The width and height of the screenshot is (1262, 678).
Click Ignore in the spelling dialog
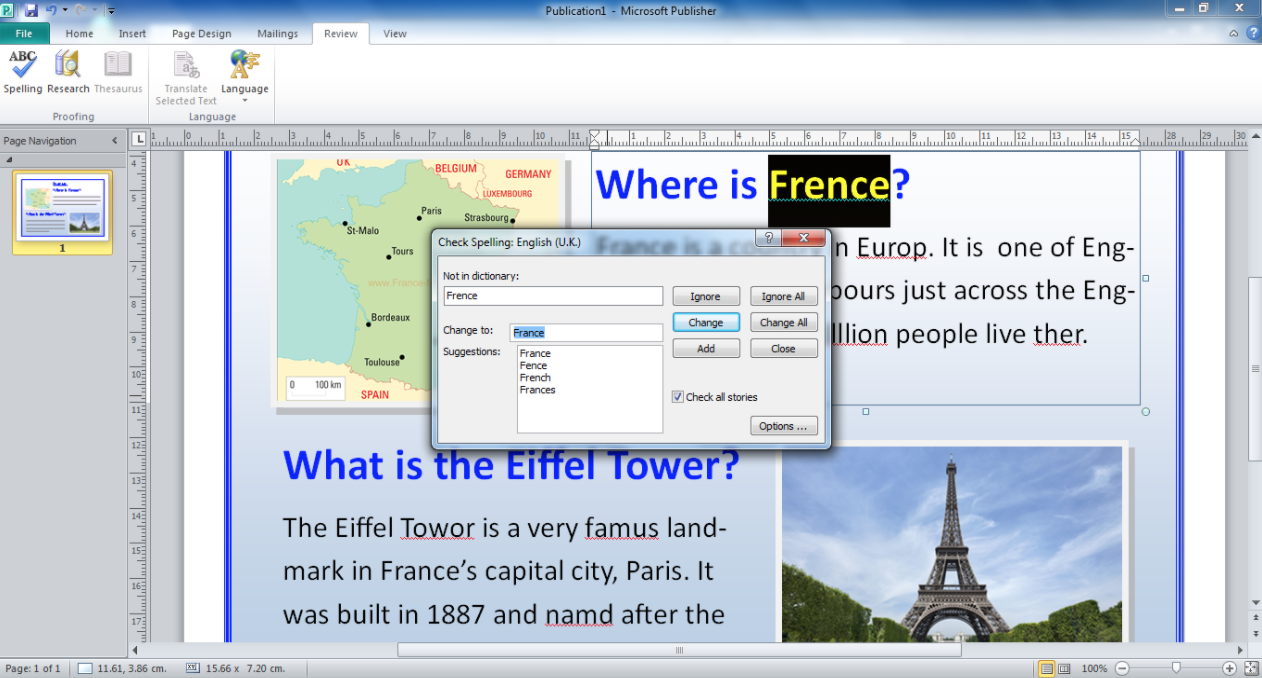705,296
